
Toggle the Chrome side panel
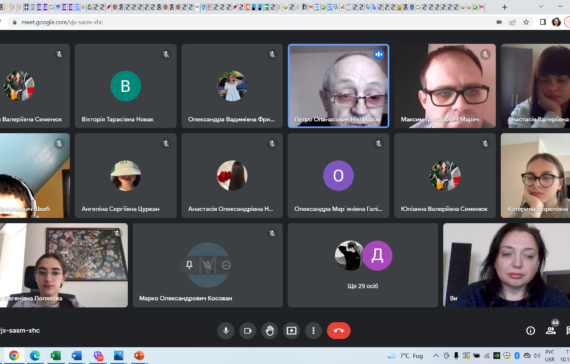pos(543,22)
